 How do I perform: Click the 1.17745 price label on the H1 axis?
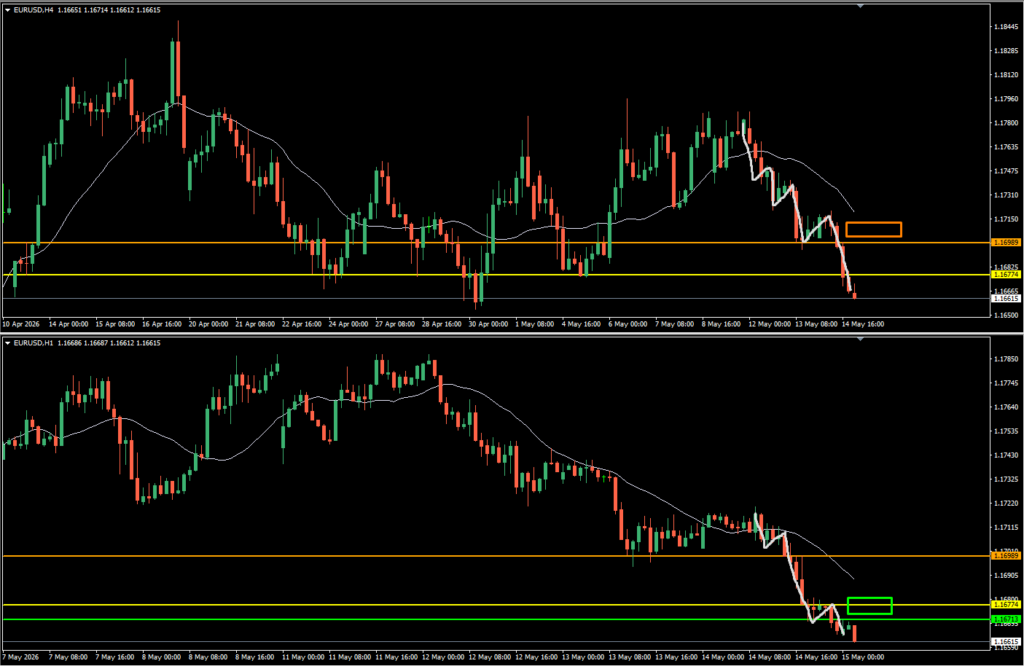click(1006, 383)
